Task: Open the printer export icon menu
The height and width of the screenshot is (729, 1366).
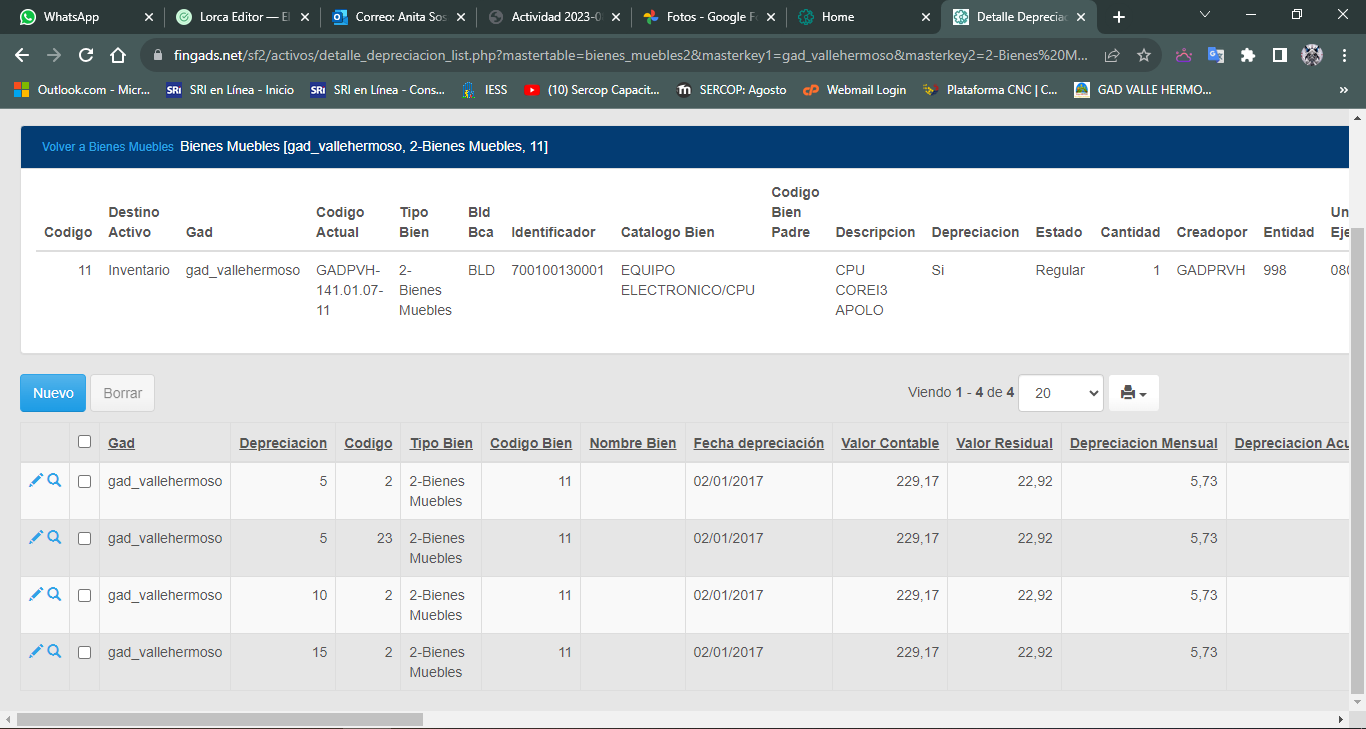Action: pos(1133,393)
